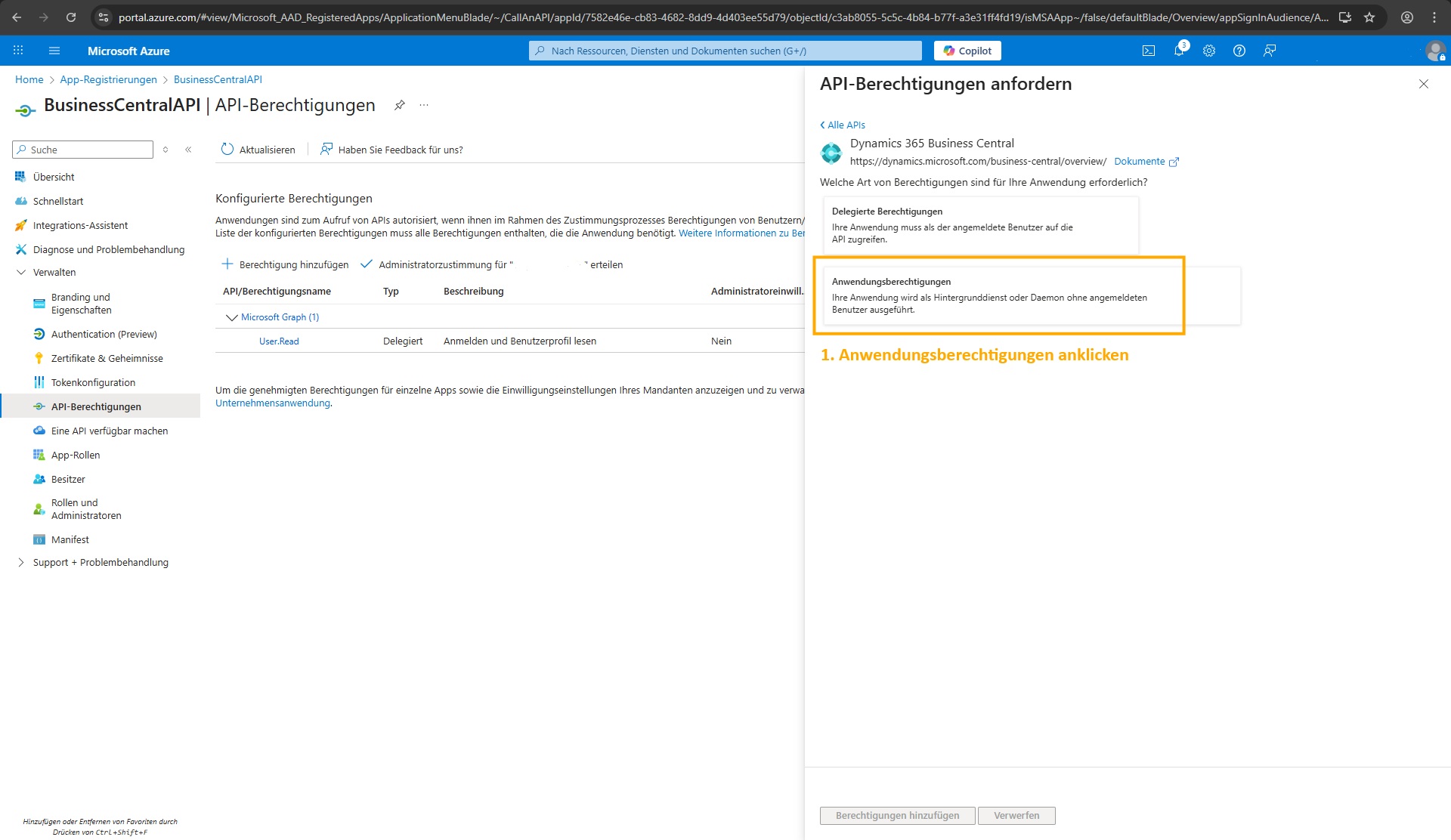Click the Verwerfen button
Screen dimensions: 1451x840
[1016, 815]
